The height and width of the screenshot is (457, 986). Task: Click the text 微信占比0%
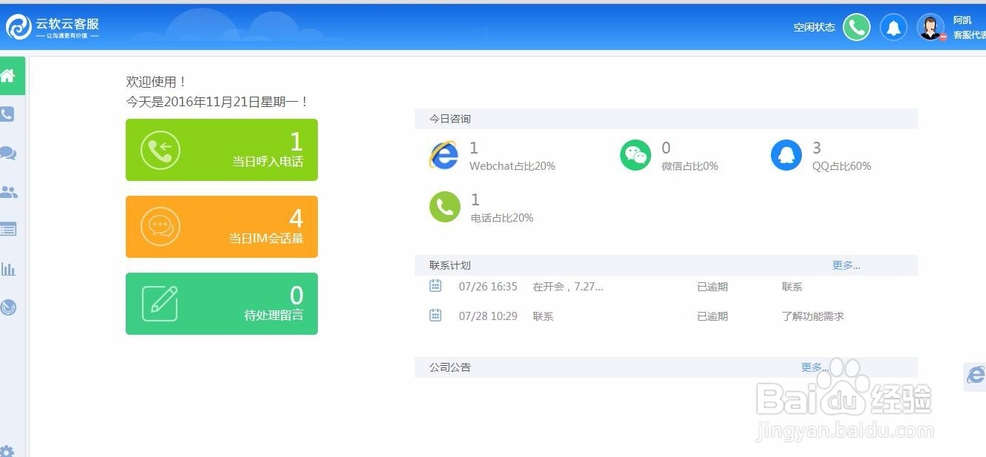click(x=690, y=166)
